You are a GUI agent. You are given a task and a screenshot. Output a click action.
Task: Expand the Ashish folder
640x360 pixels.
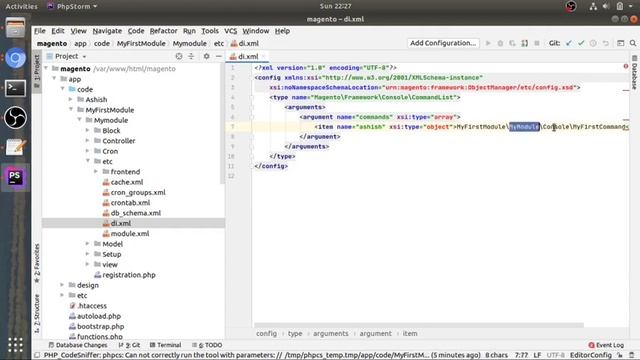point(71,100)
